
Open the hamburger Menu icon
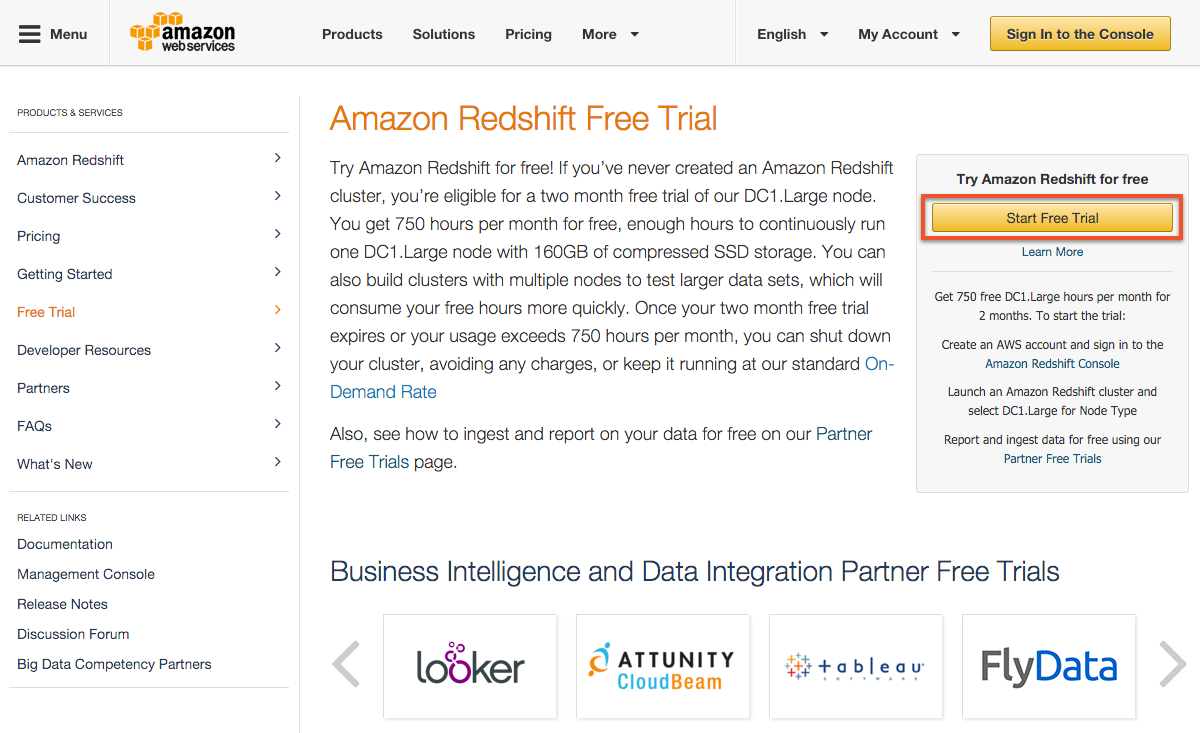tap(30, 34)
